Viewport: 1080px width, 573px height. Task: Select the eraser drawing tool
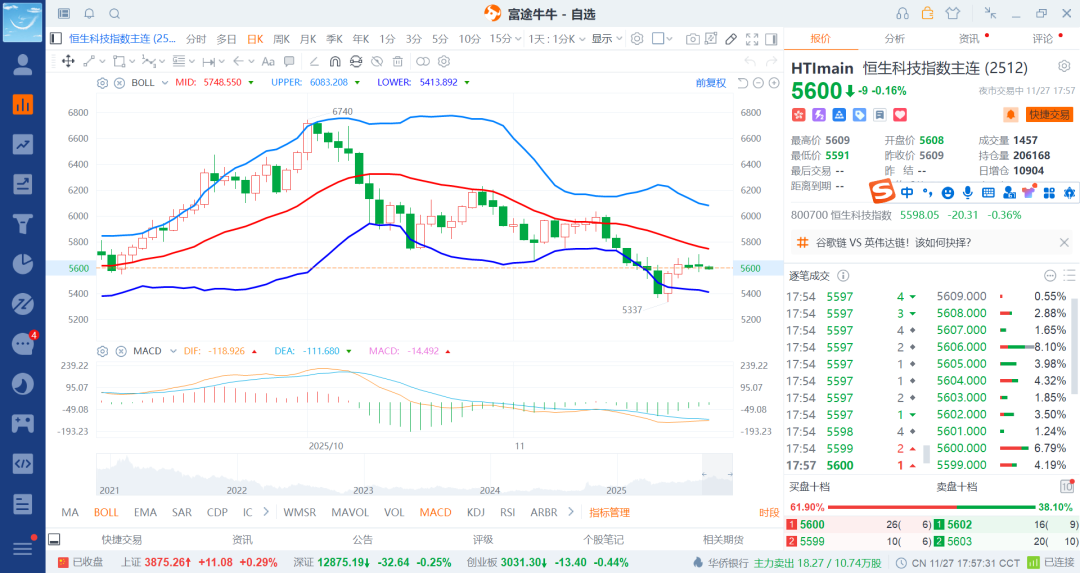(x=730, y=39)
